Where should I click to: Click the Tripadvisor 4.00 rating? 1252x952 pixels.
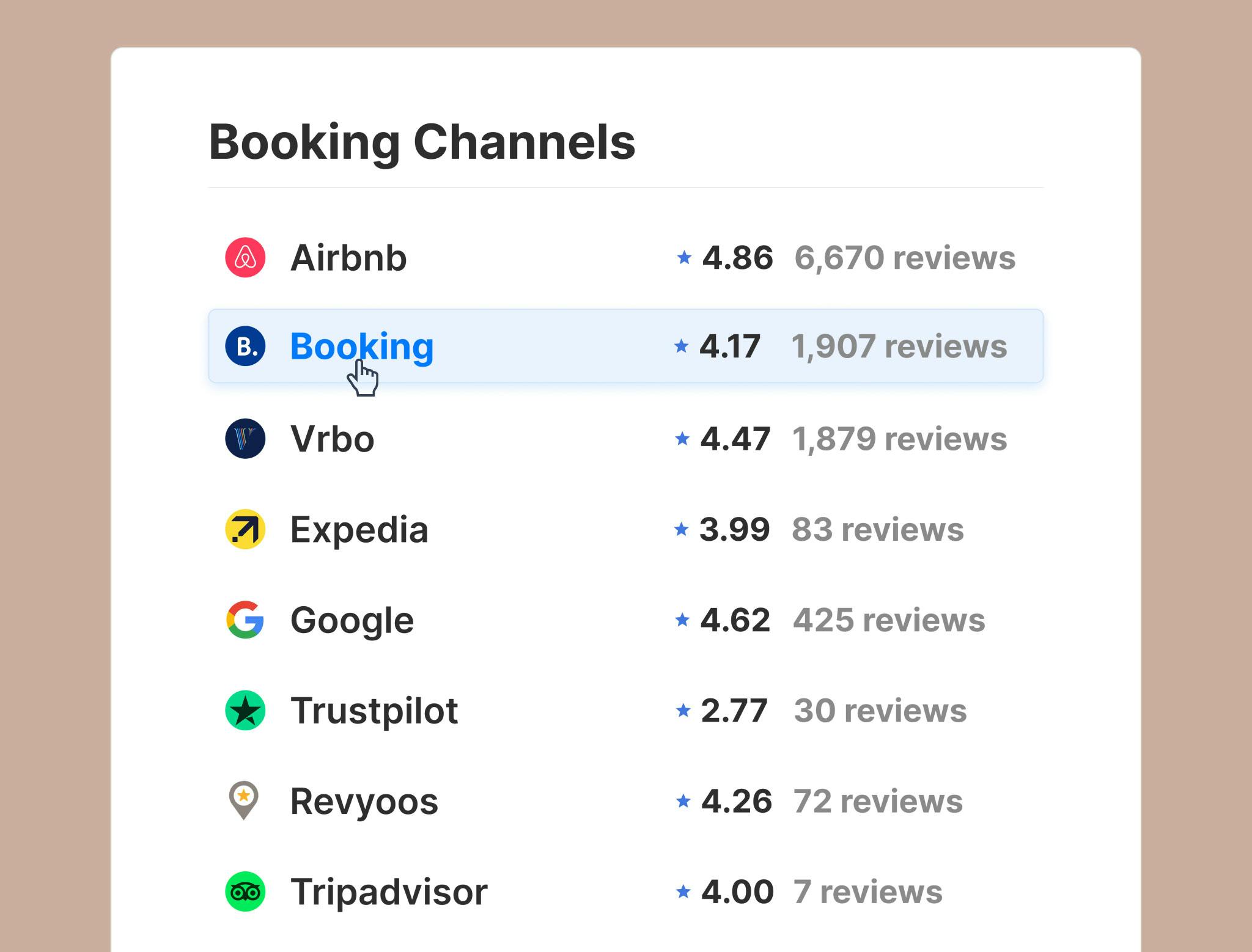737,892
